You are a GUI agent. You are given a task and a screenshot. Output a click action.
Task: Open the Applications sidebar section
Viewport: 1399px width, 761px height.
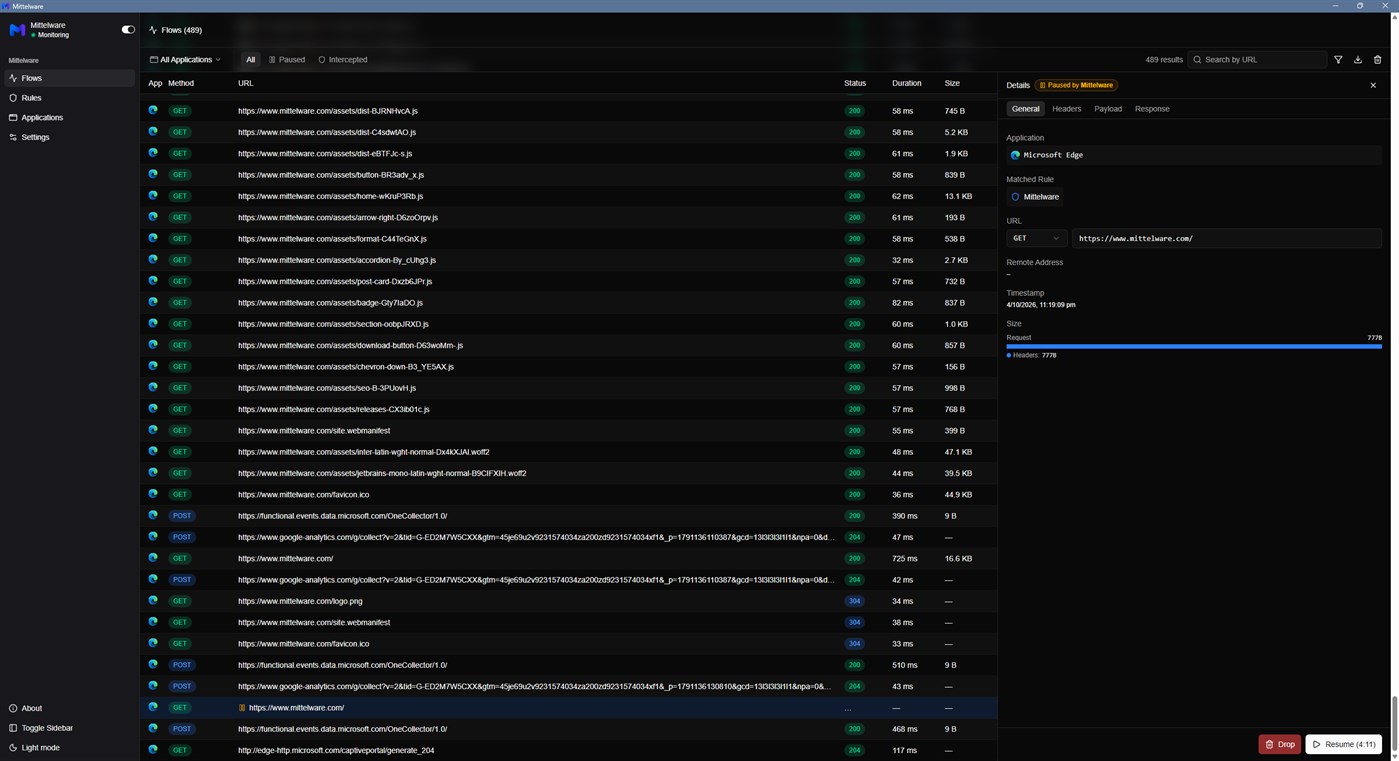tap(68, 117)
